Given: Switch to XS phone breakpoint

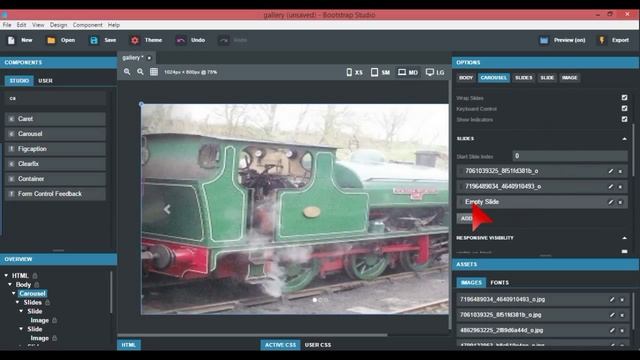Looking at the screenshot, I should (354, 72).
